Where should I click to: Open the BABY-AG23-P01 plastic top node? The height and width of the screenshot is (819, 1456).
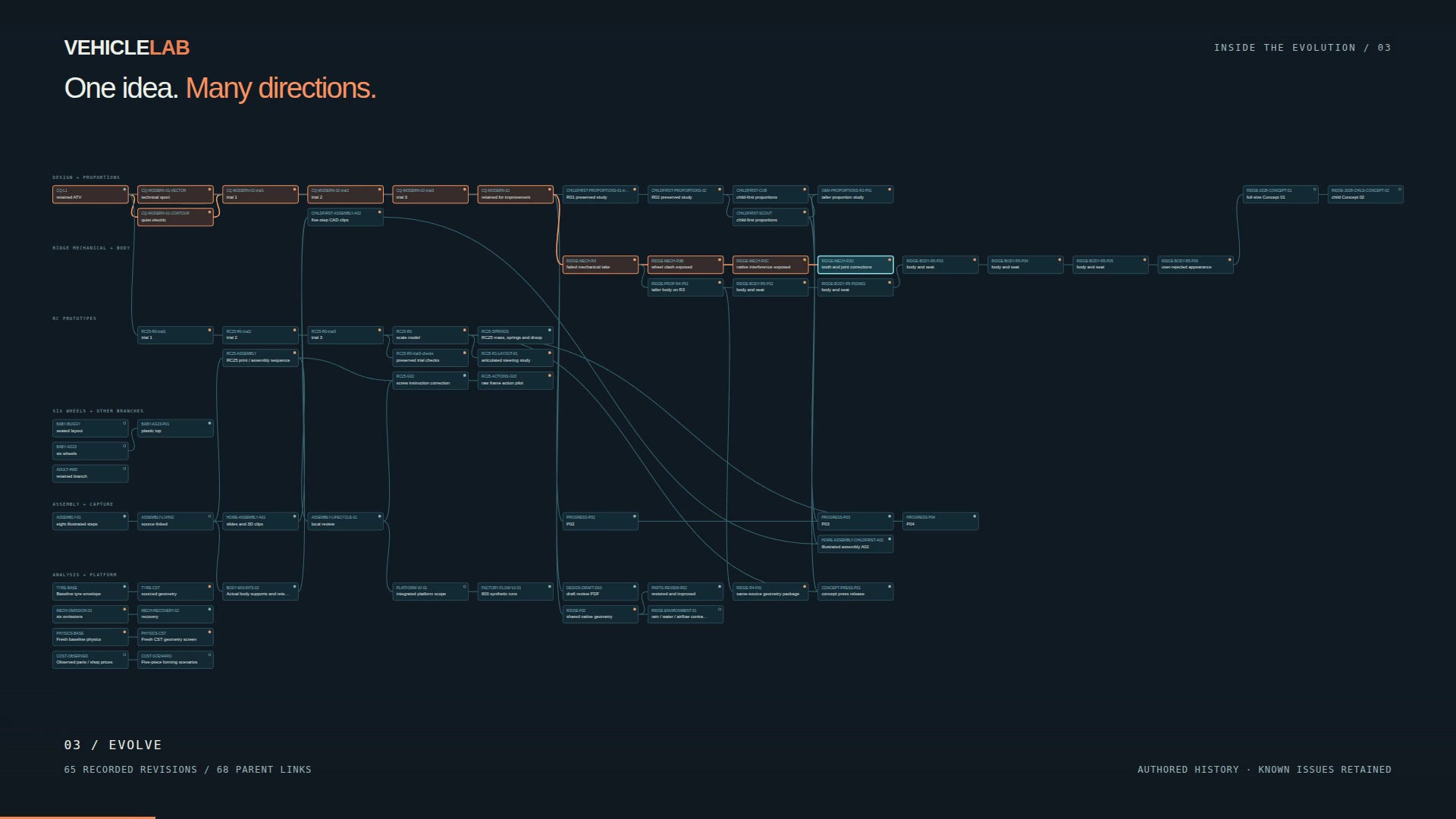175,428
